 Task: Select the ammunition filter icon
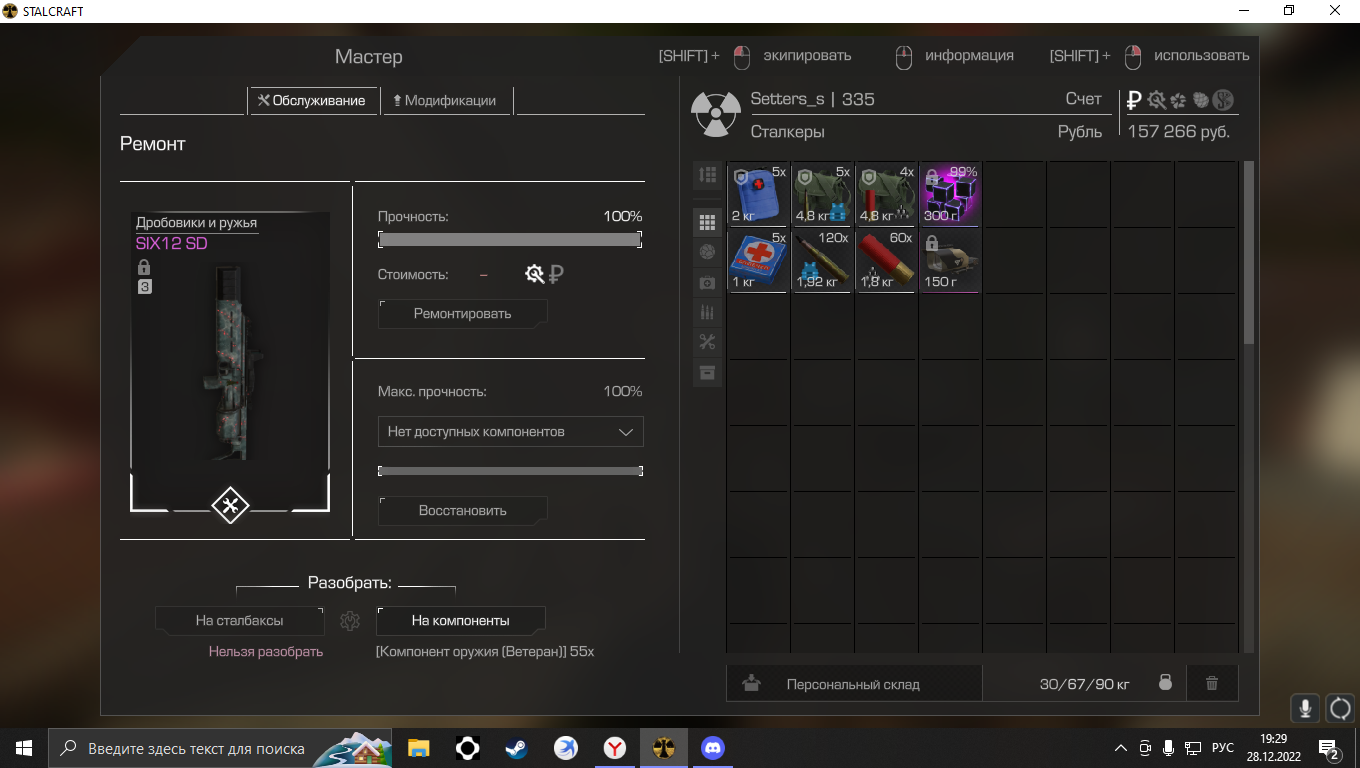point(708,313)
